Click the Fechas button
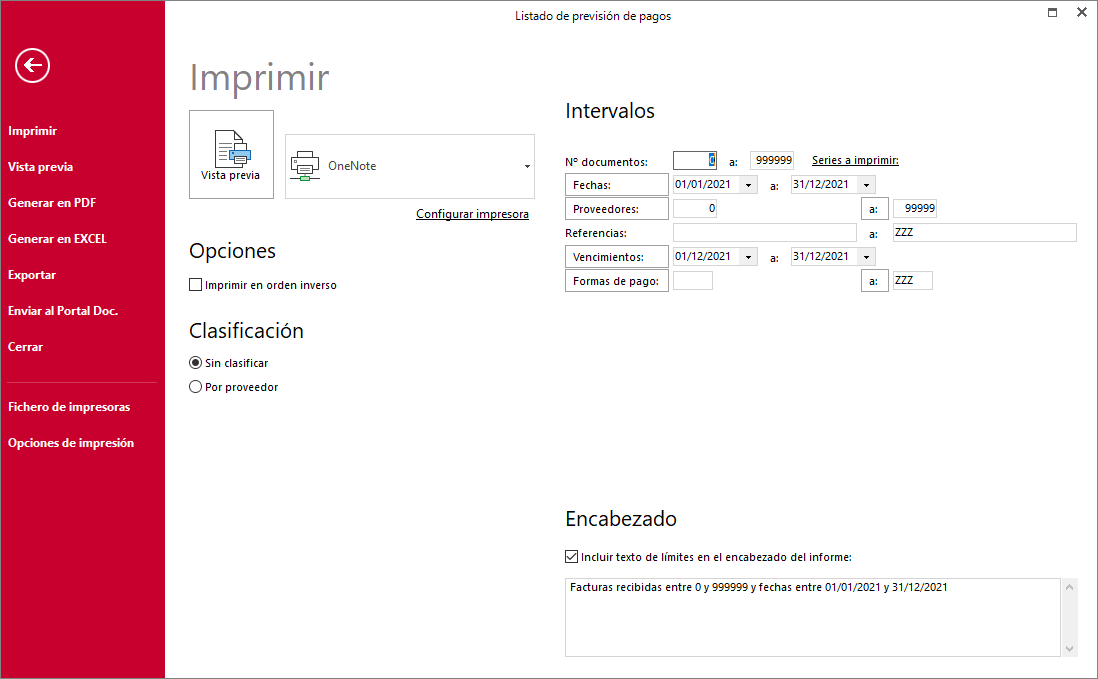 [x=617, y=185]
